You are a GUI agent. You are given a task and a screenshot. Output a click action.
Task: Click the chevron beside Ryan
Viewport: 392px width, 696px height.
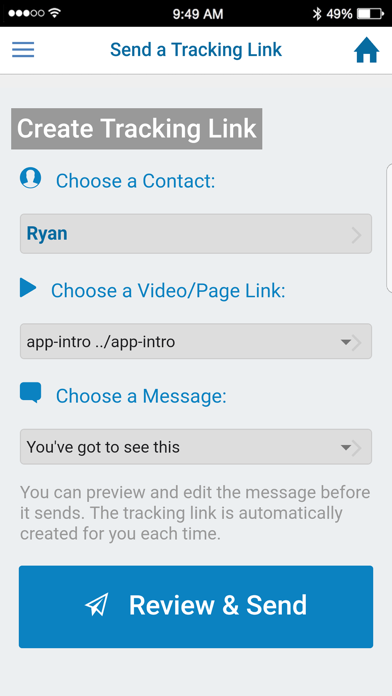[x=356, y=235]
